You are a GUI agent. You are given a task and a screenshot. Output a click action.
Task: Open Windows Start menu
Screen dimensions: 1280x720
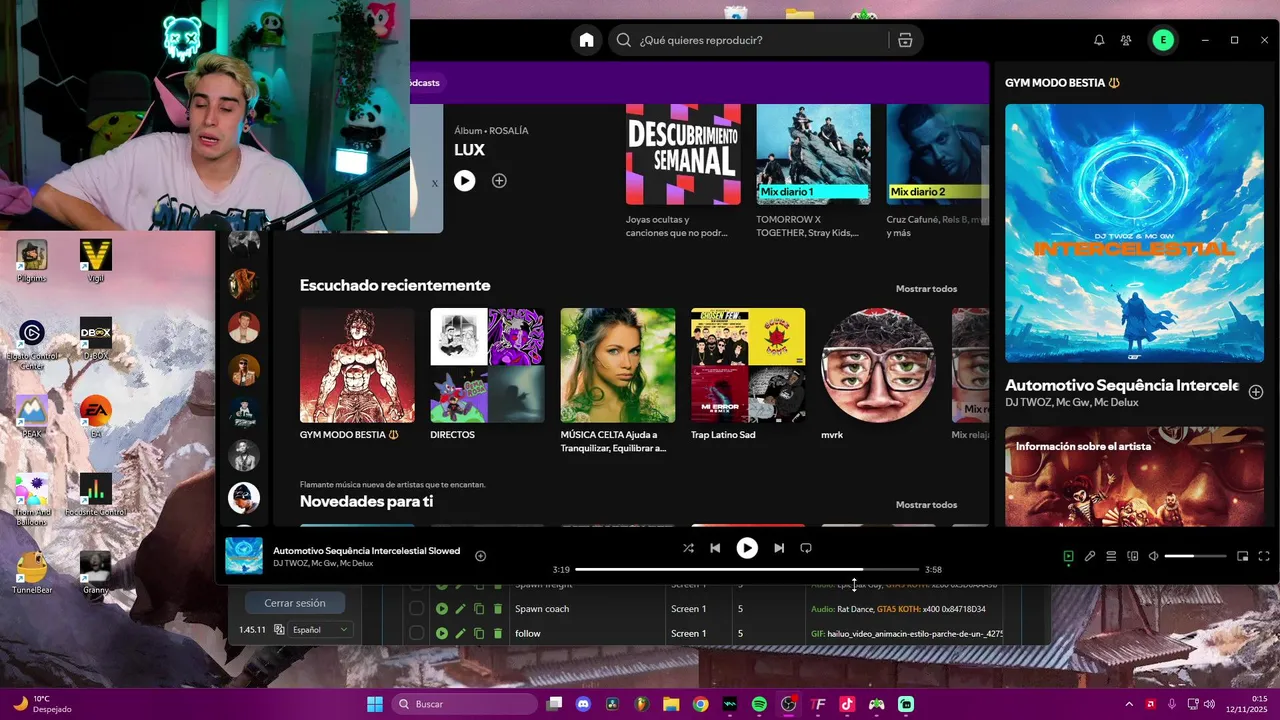375,704
